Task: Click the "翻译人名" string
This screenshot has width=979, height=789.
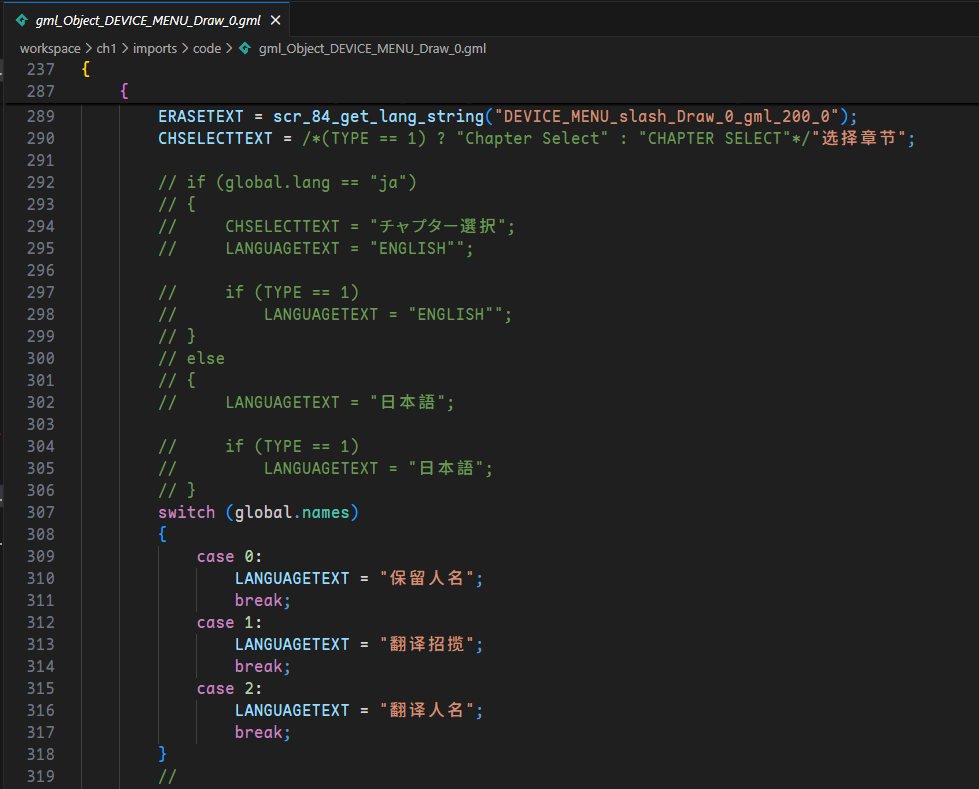Action: click(427, 710)
